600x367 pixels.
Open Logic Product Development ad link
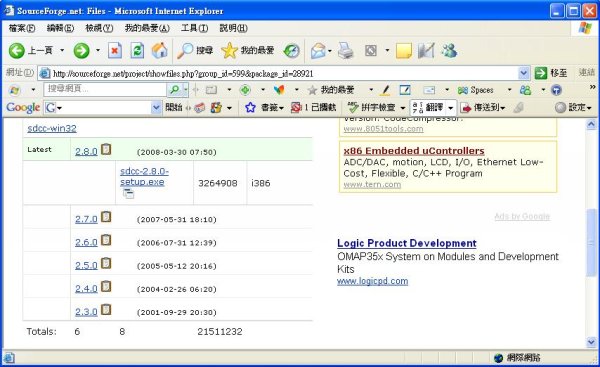407,243
